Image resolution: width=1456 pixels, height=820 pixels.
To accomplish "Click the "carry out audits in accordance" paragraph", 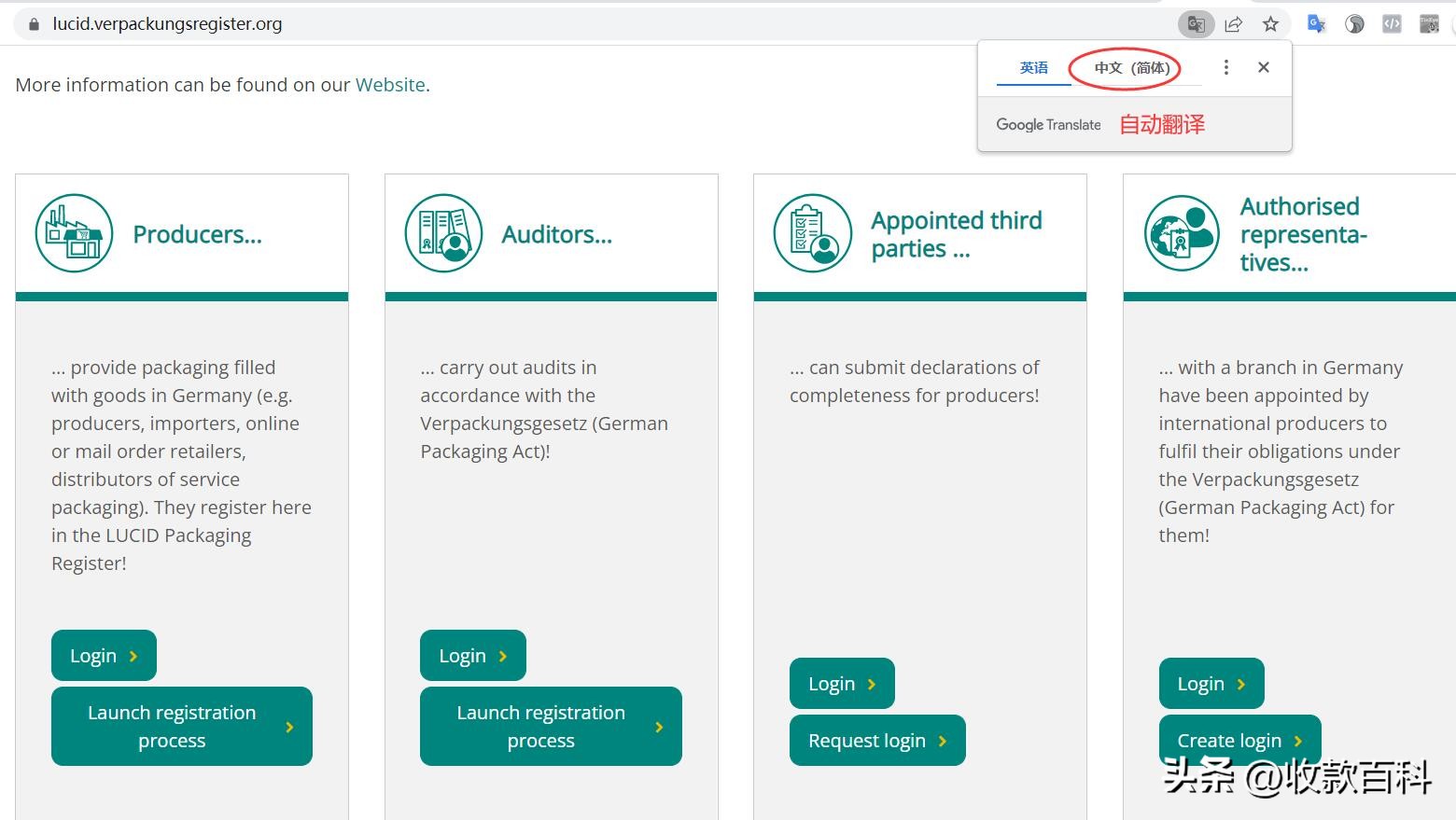I will (x=544, y=410).
